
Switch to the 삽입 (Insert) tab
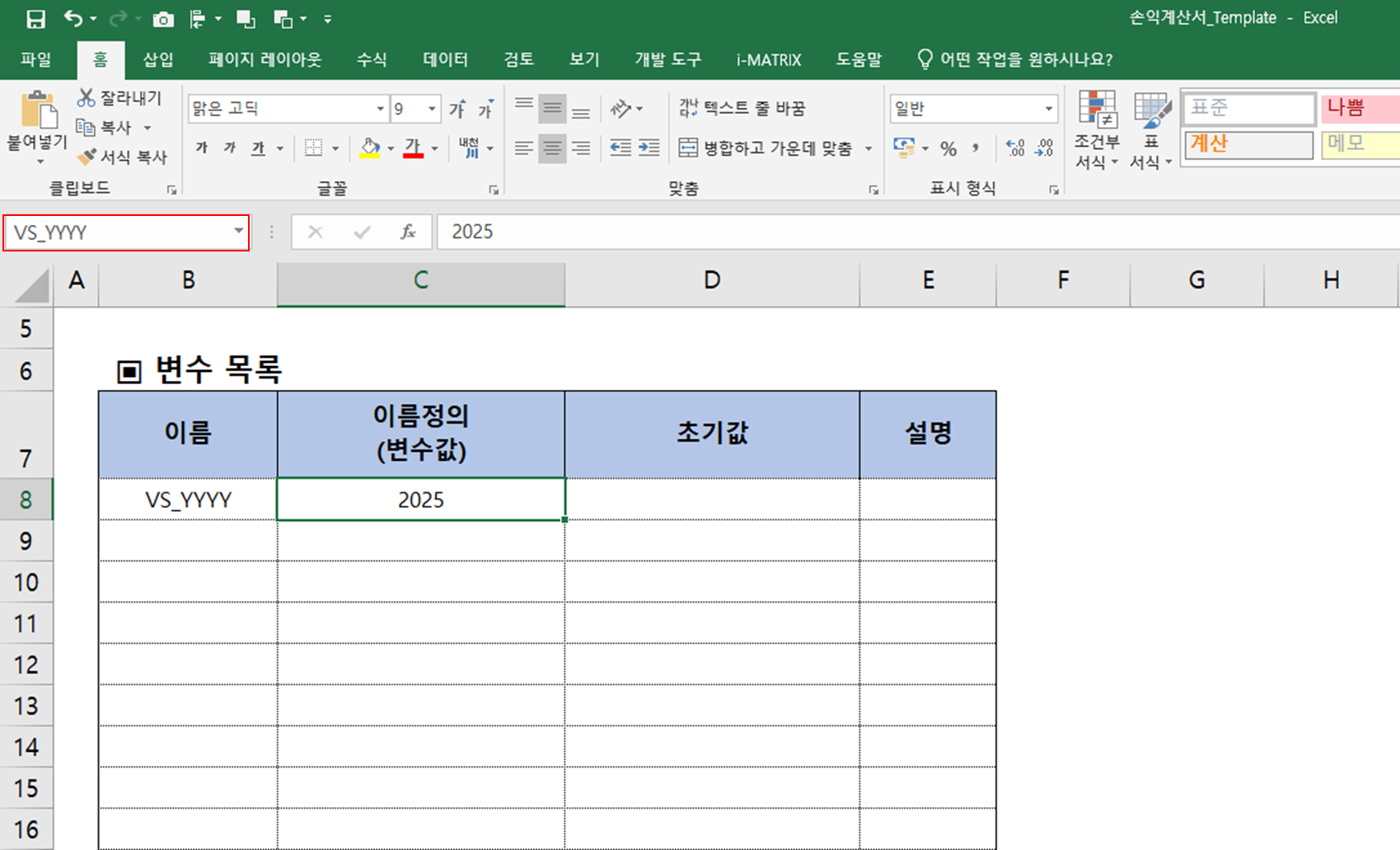(158, 59)
